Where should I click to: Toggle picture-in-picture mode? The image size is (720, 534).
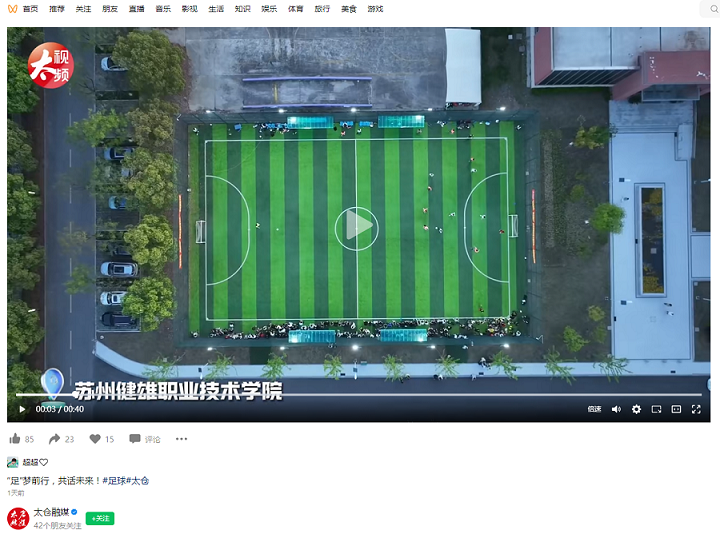click(x=656, y=409)
